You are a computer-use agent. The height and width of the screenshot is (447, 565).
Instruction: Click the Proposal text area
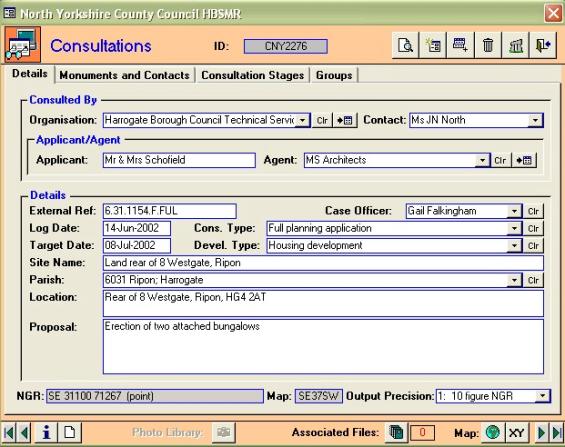click(x=323, y=347)
